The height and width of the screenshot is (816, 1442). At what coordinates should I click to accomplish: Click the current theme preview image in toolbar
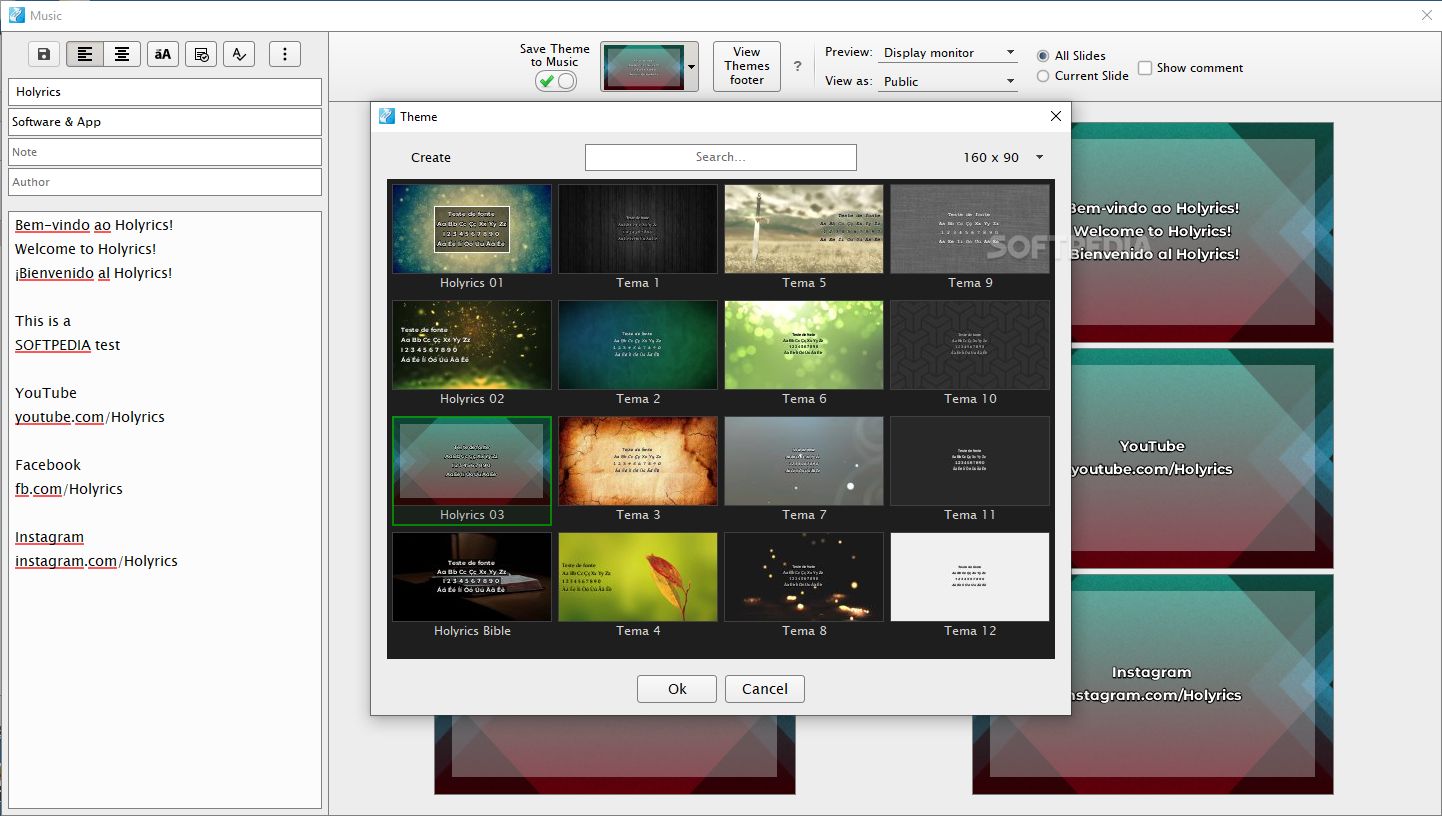[x=643, y=67]
